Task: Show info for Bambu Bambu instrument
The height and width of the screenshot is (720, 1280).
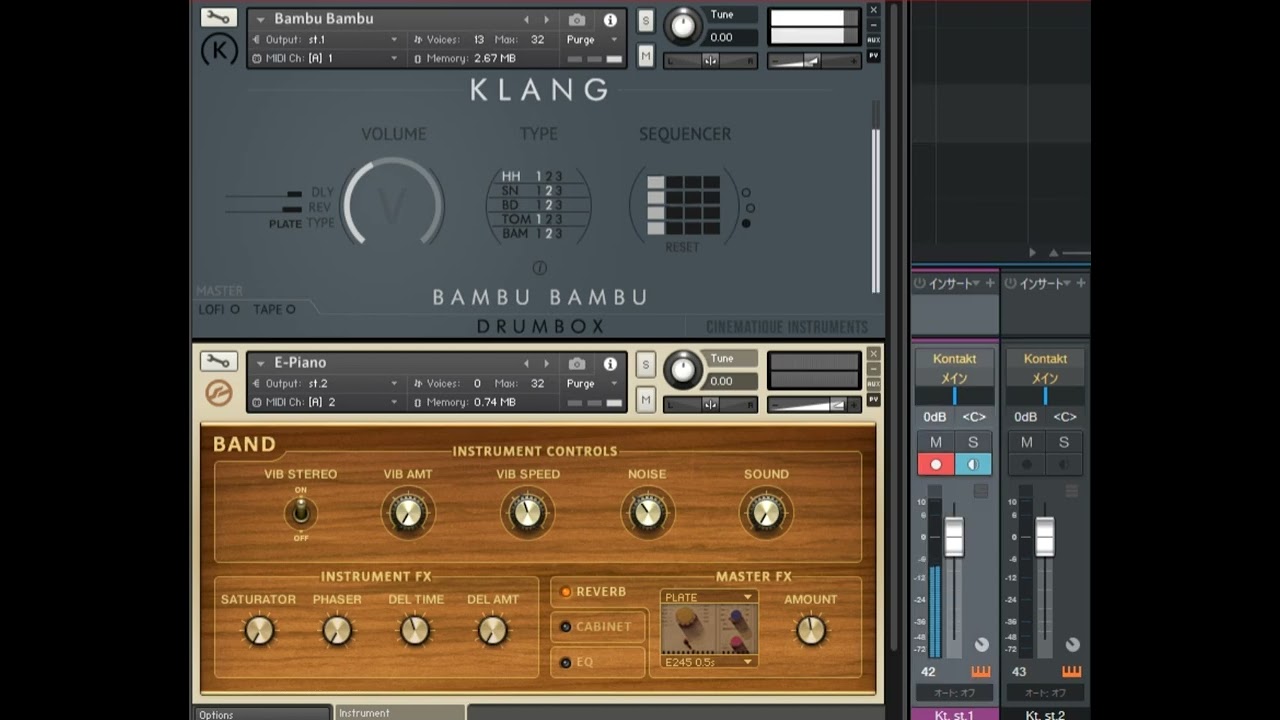Action: point(610,20)
